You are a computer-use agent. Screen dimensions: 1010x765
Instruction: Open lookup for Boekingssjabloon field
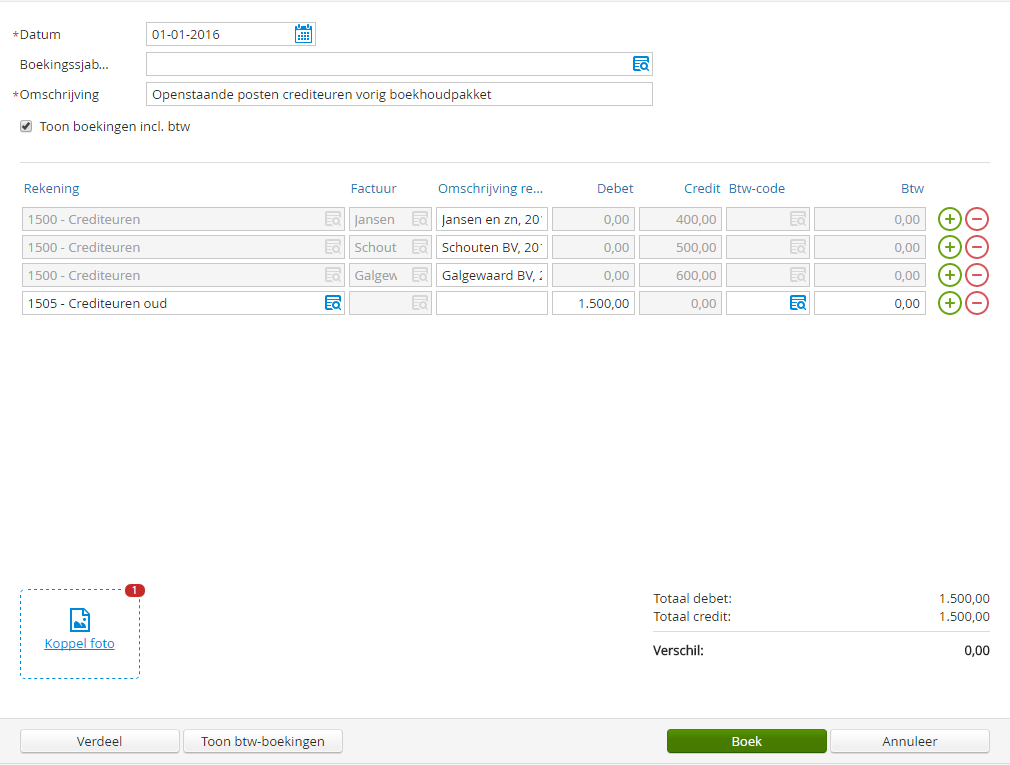(x=640, y=65)
